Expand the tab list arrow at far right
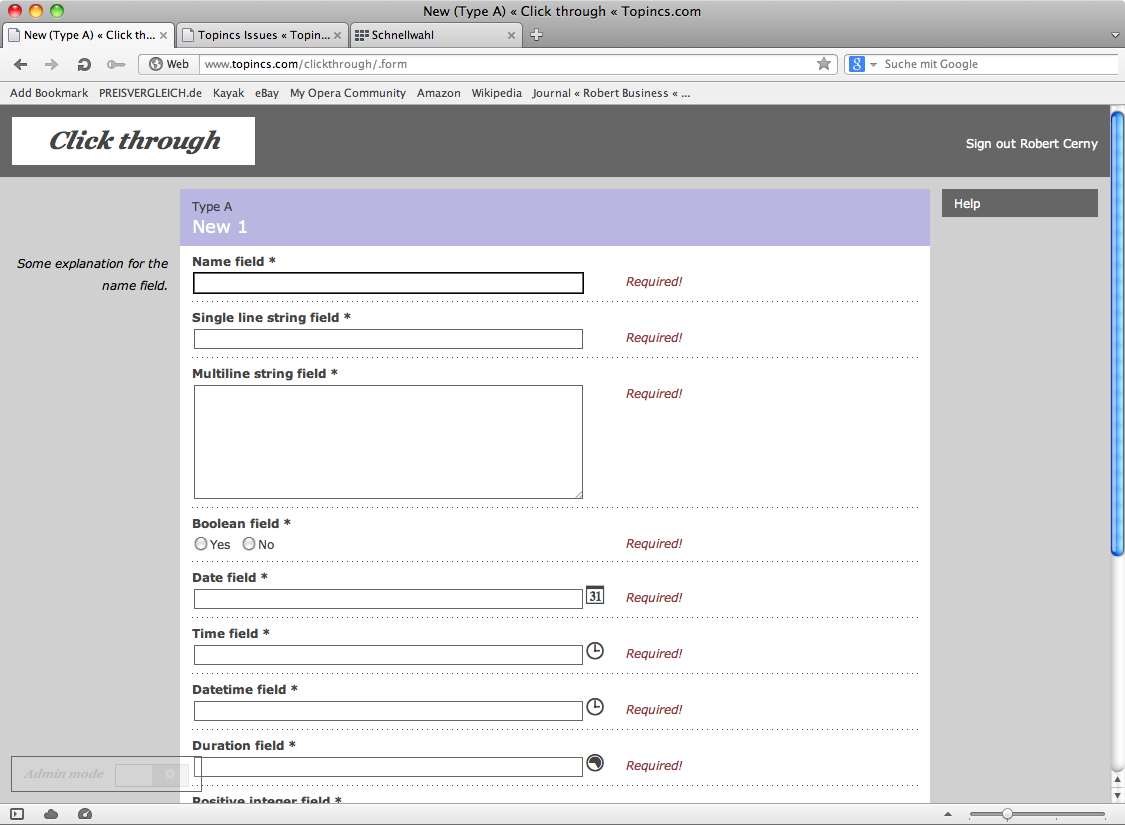The image size is (1125, 825). (x=1115, y=35)
